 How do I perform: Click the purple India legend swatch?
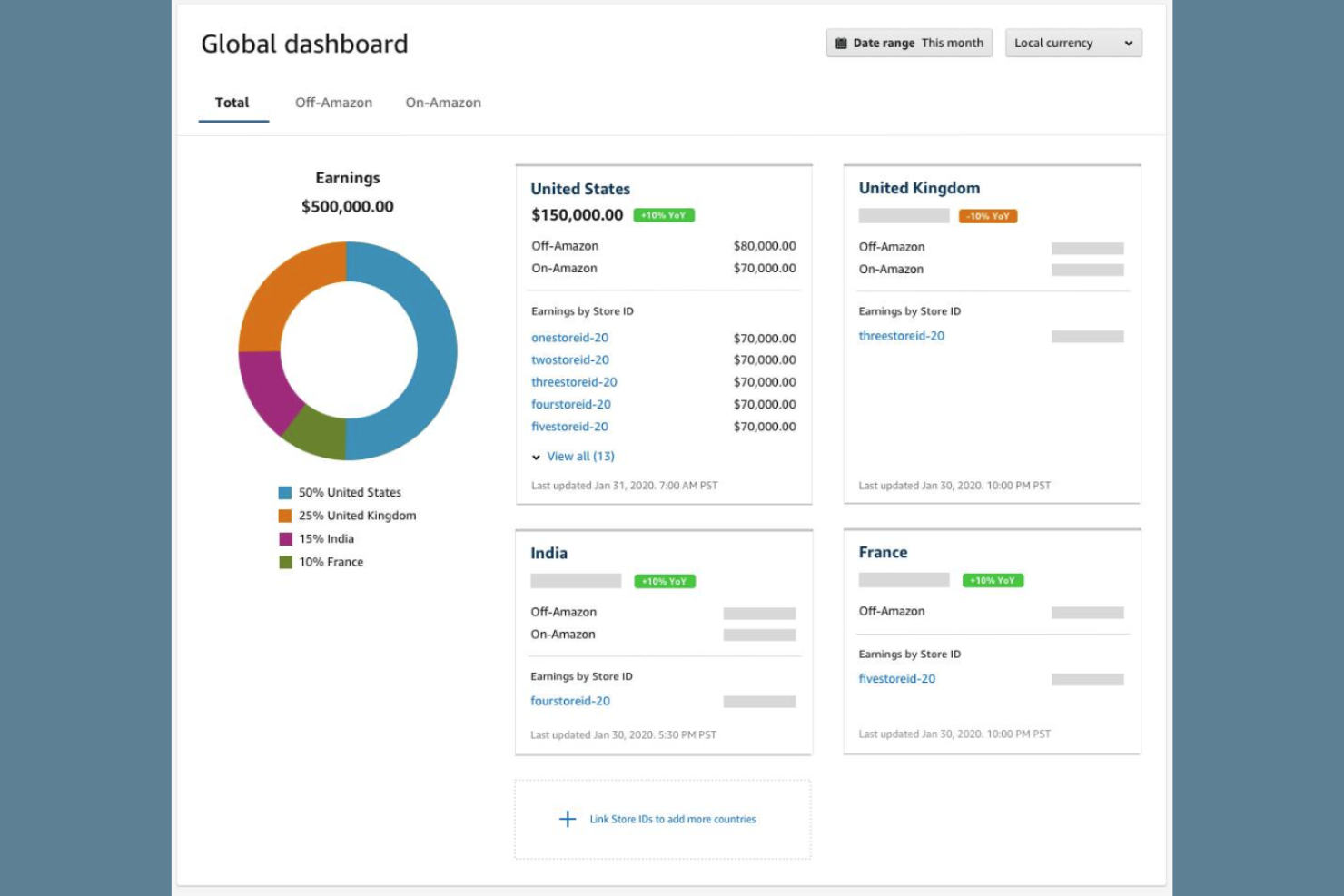coord(285,539)
